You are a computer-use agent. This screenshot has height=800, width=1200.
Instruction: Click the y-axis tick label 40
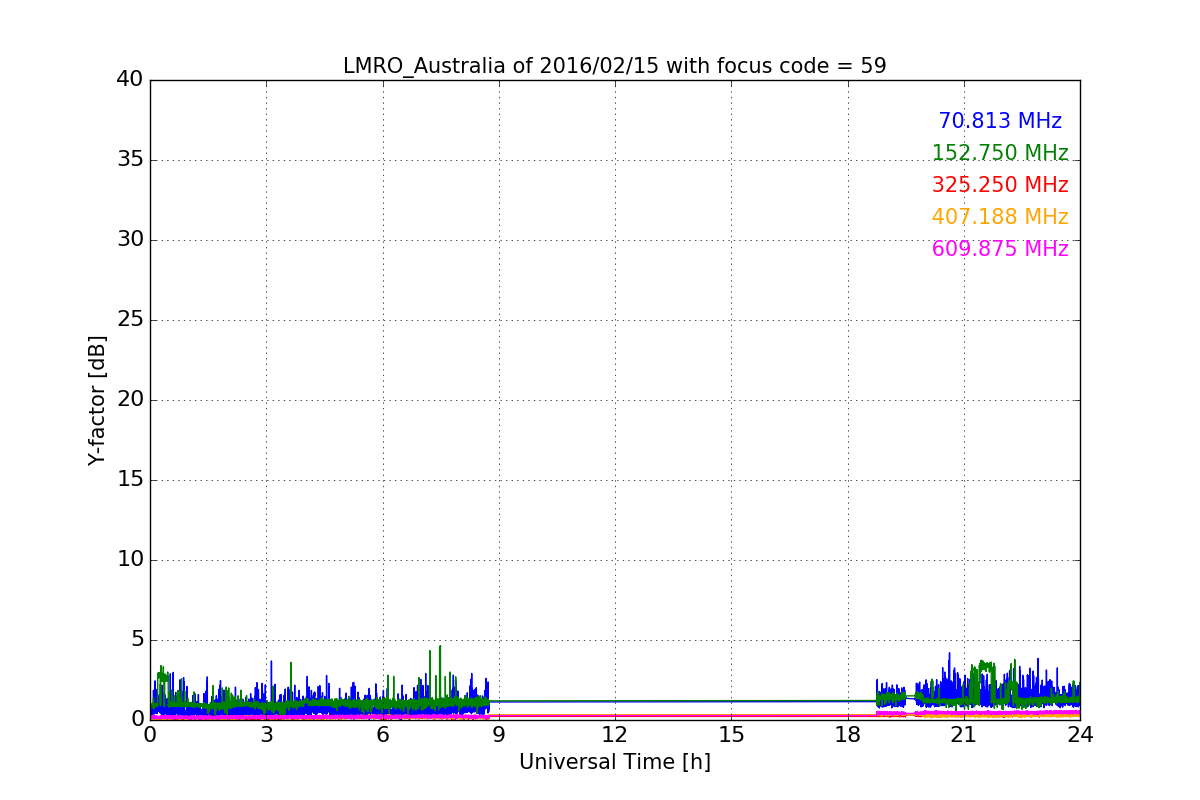coord(129,80)
